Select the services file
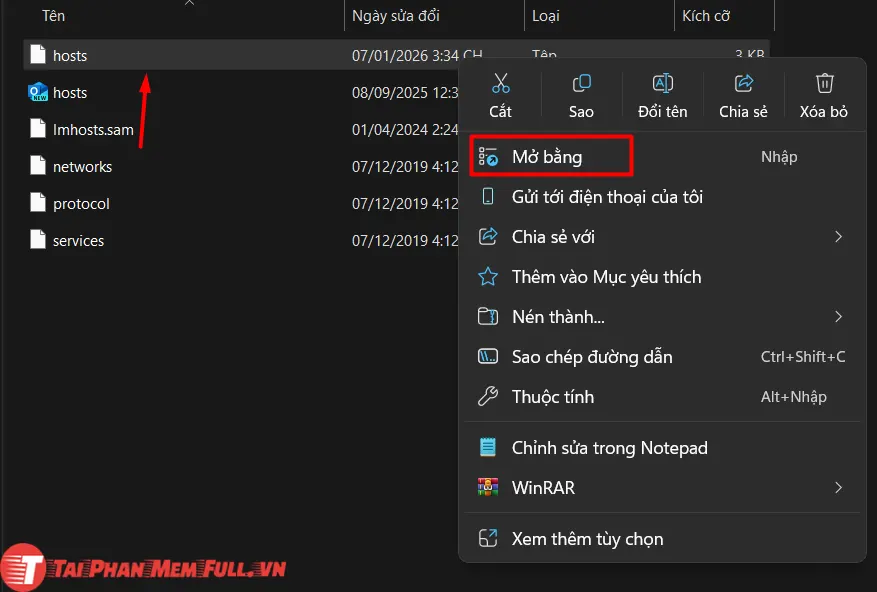The width and height of the screenshot is (877, 592). pos(78,240)
